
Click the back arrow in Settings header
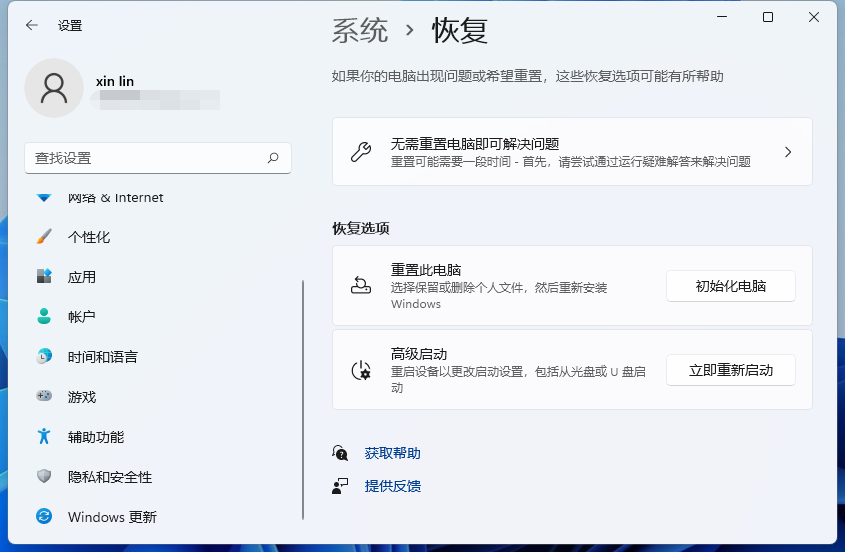click(32, 26)
